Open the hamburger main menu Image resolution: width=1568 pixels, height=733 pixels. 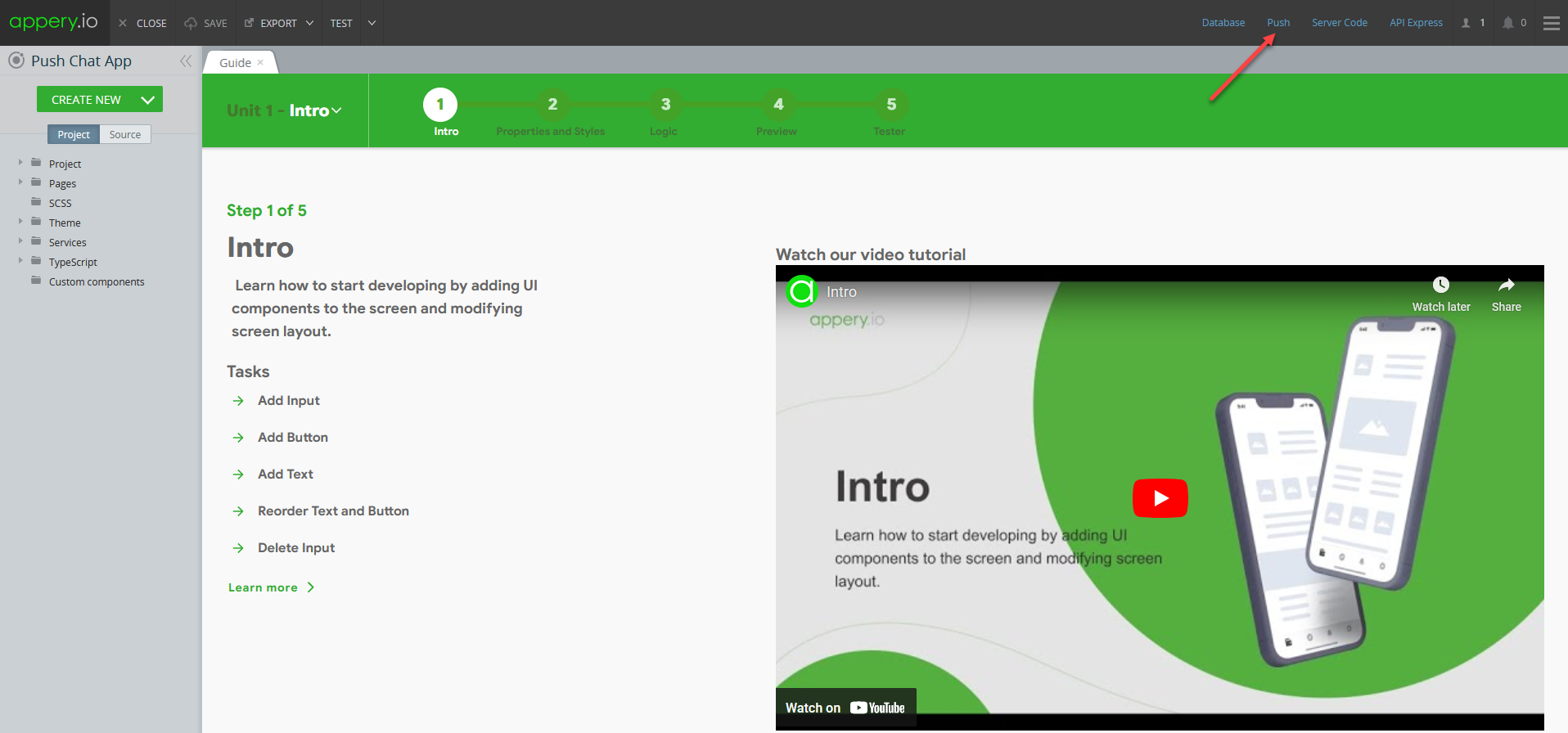[1551, 23]
